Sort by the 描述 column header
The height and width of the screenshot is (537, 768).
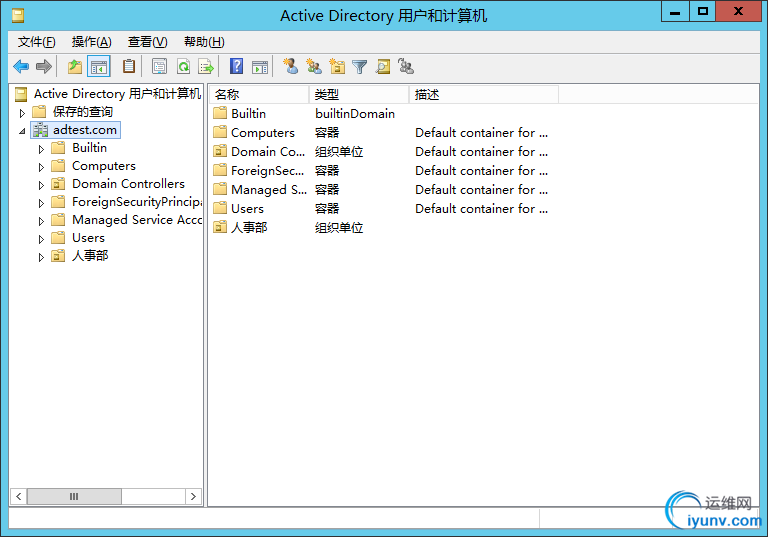tap(484, 94)
